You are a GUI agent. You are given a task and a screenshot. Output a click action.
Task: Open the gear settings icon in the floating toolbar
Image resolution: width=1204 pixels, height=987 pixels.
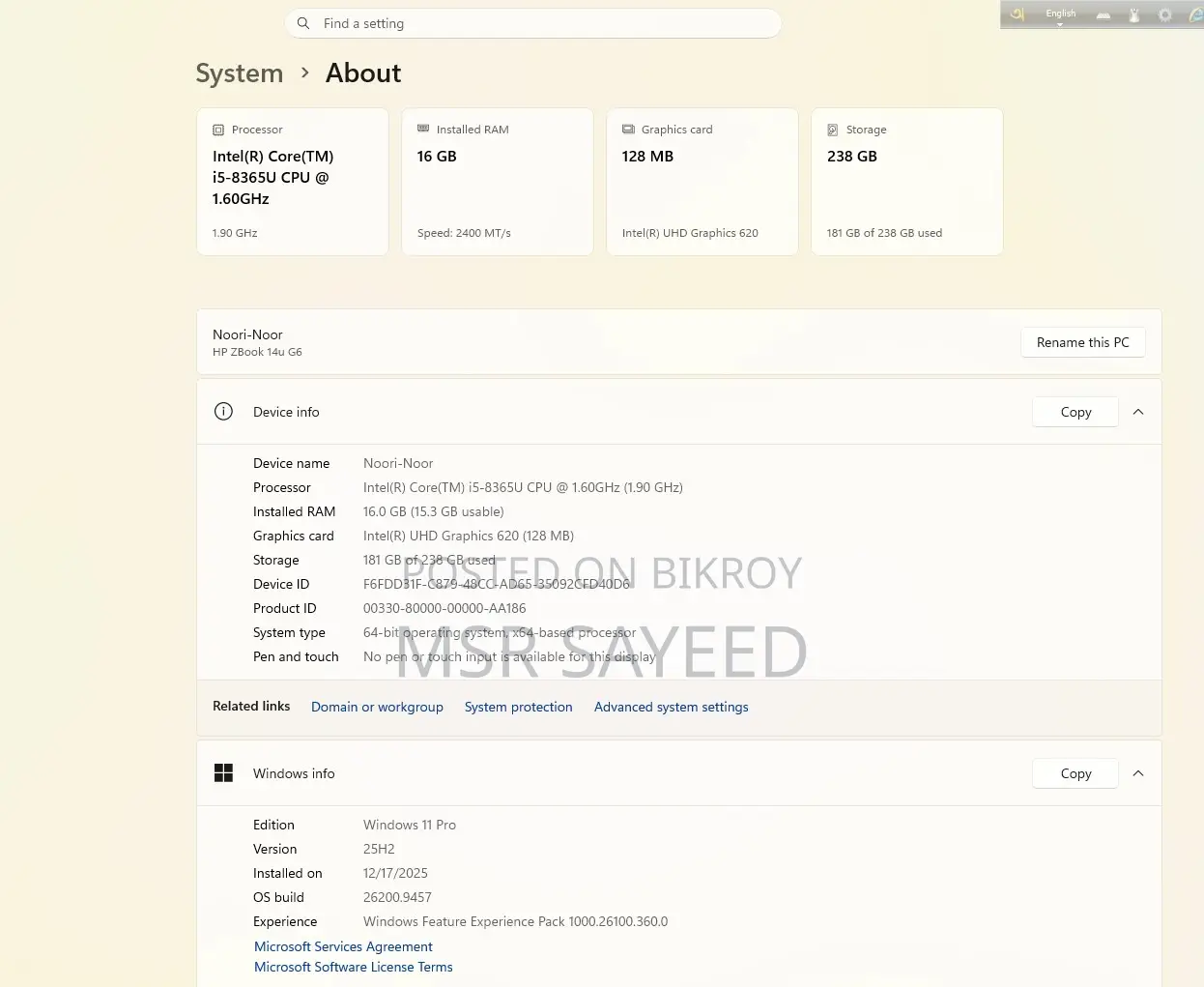pos(1165,15)
